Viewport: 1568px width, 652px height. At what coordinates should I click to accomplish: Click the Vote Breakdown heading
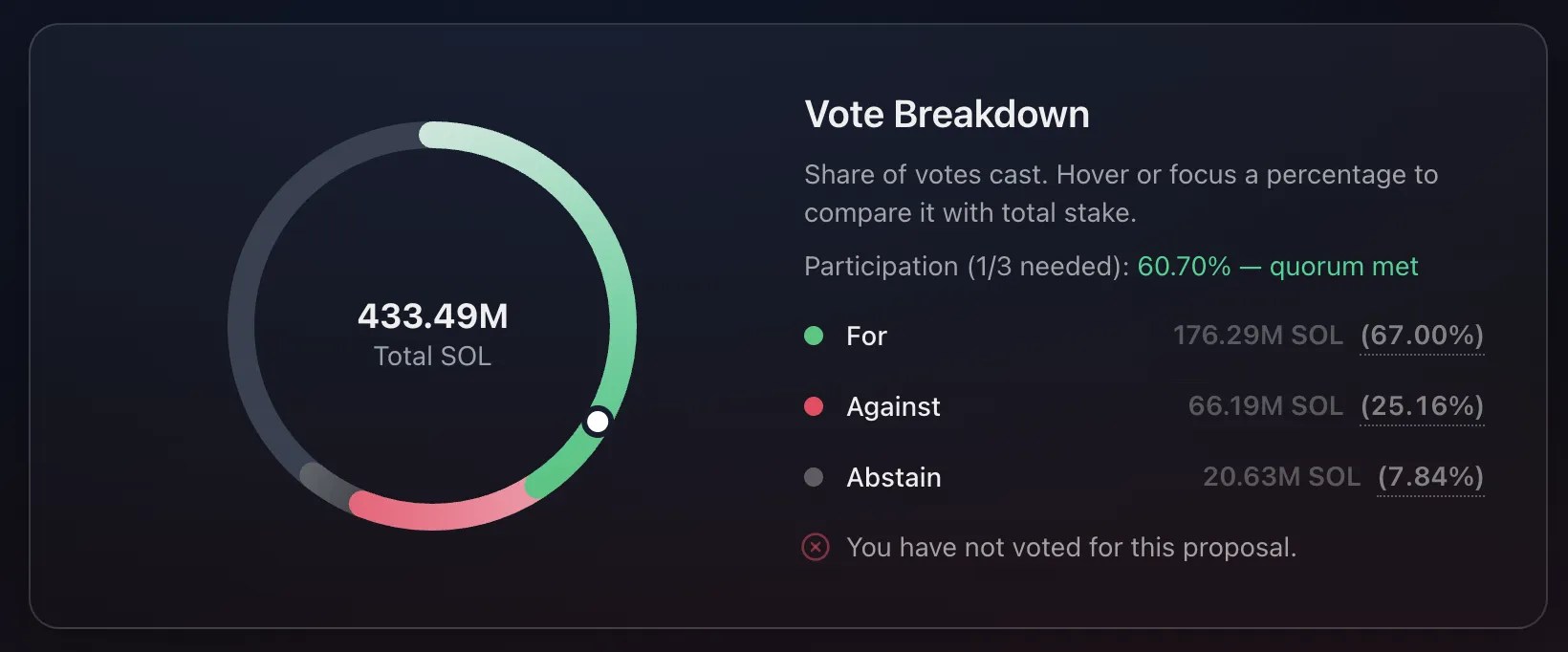pyautogui.click(x=947, y=115)
